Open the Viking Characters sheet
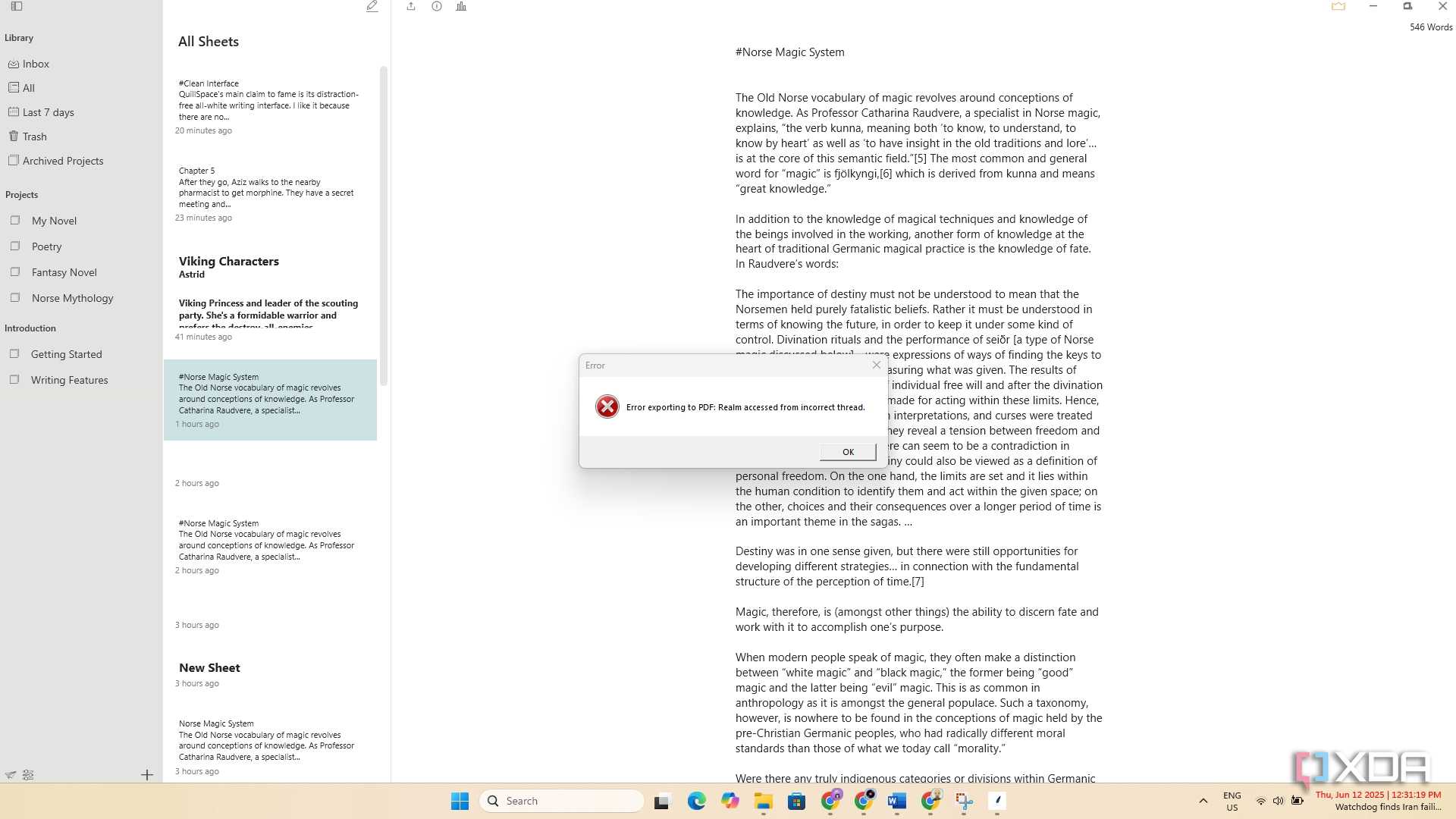1456x819 pixels. [x=270, y=297]
